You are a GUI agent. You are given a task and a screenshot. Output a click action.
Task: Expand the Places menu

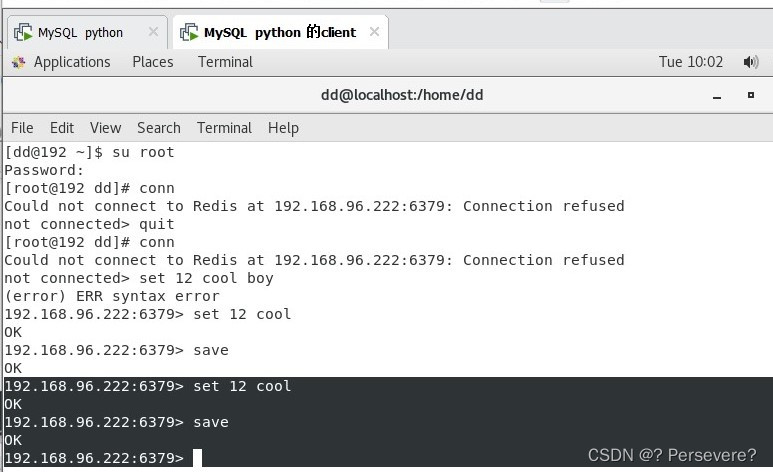[153, 62]
